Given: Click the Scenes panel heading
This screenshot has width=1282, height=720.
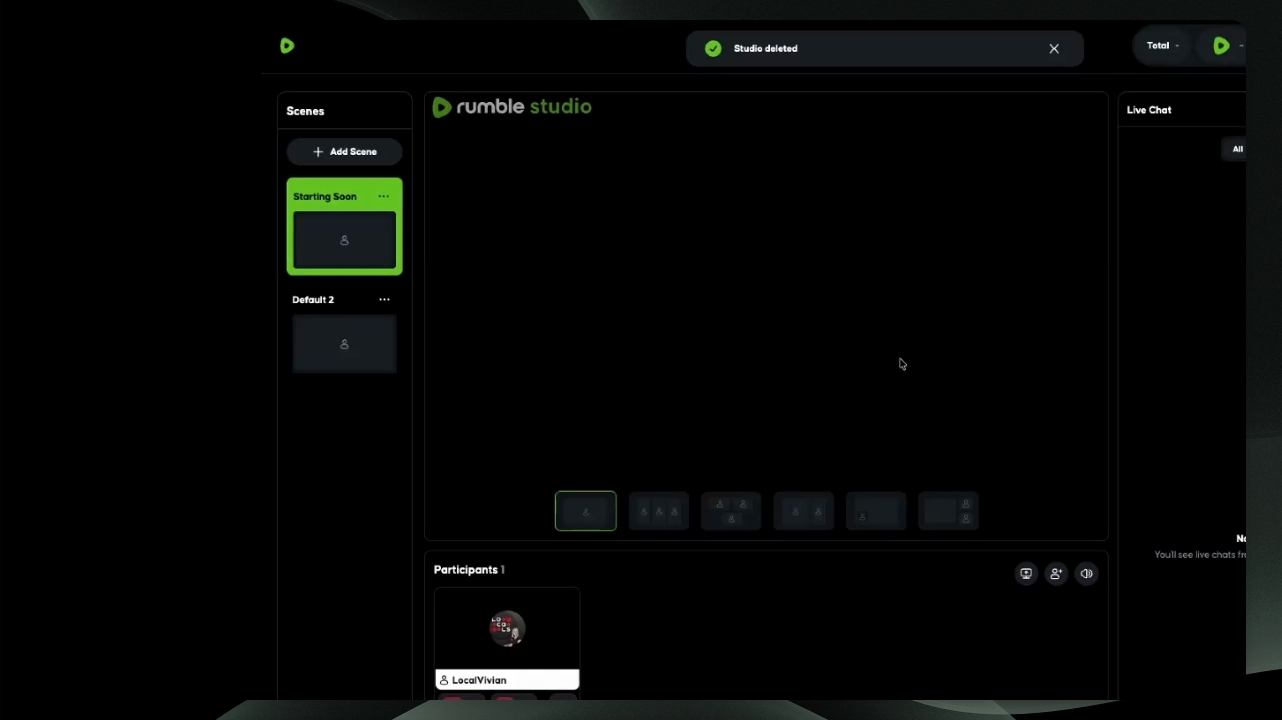Looking at the screenshot, I should point(305,111).
